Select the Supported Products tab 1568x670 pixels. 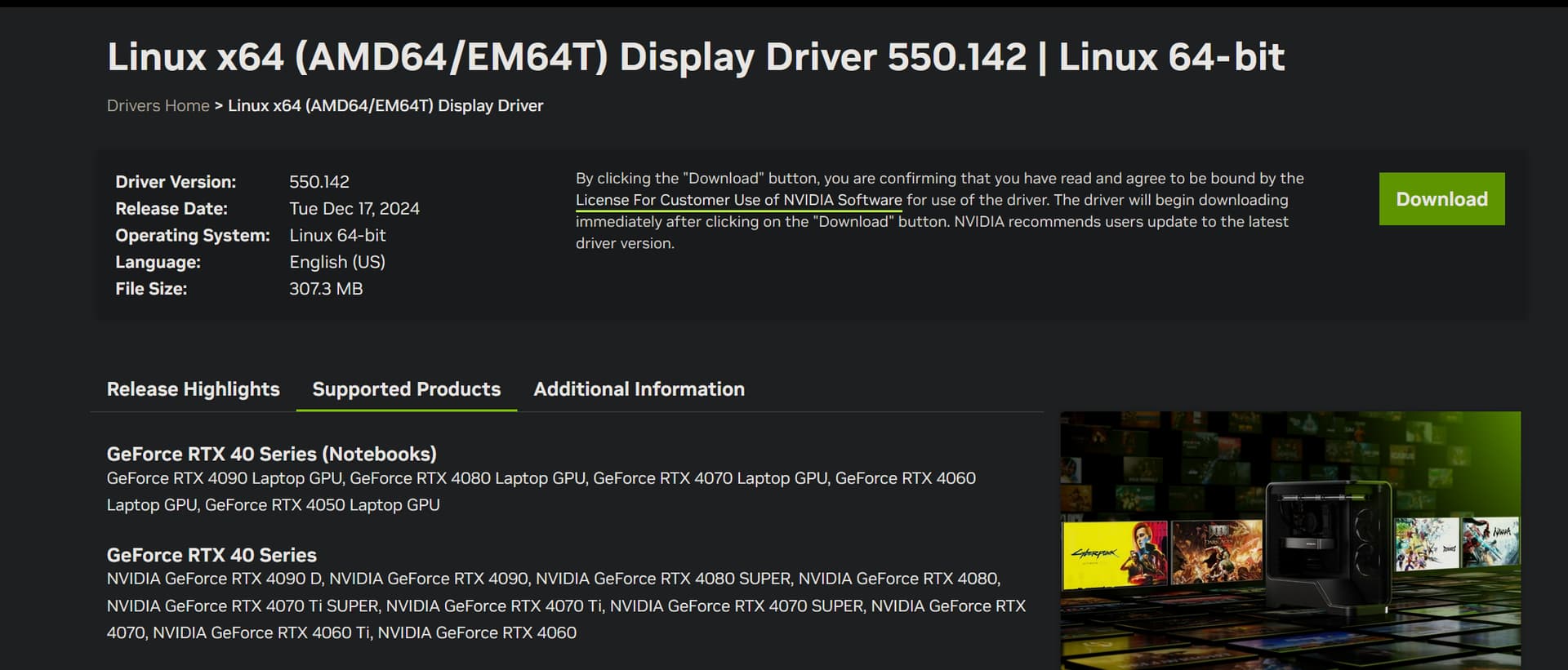click(x=406, y=389)
